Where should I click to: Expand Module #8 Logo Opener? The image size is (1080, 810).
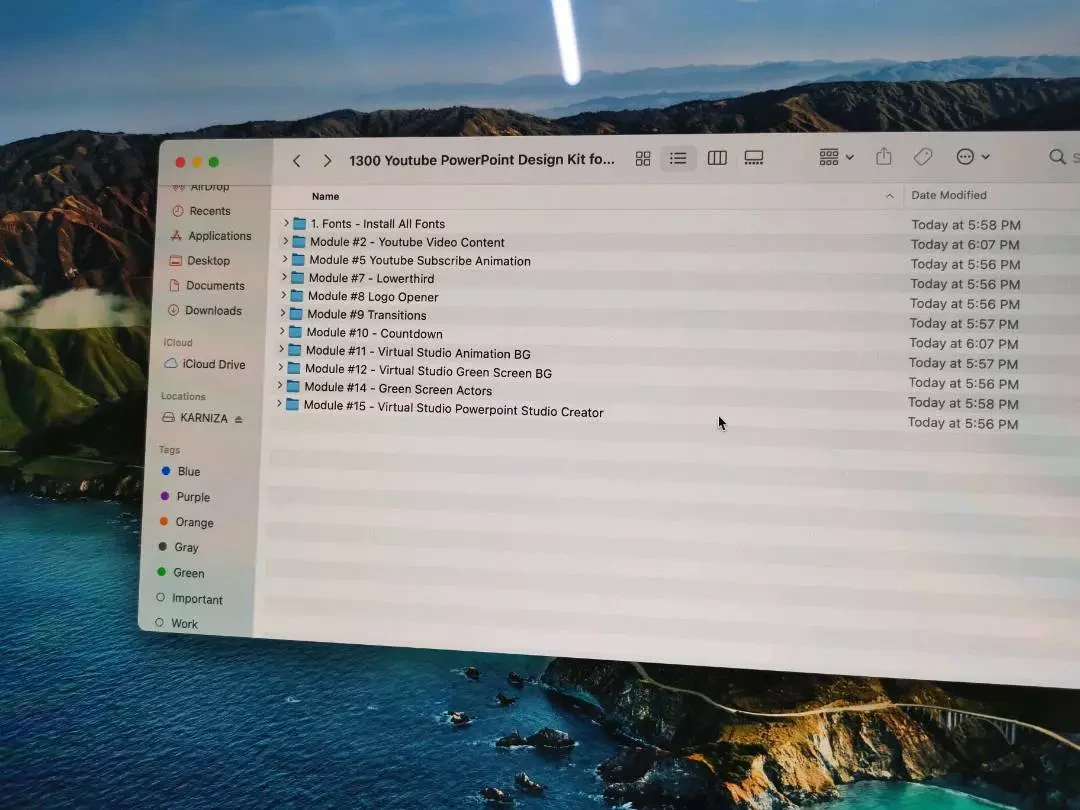[283, 295]
